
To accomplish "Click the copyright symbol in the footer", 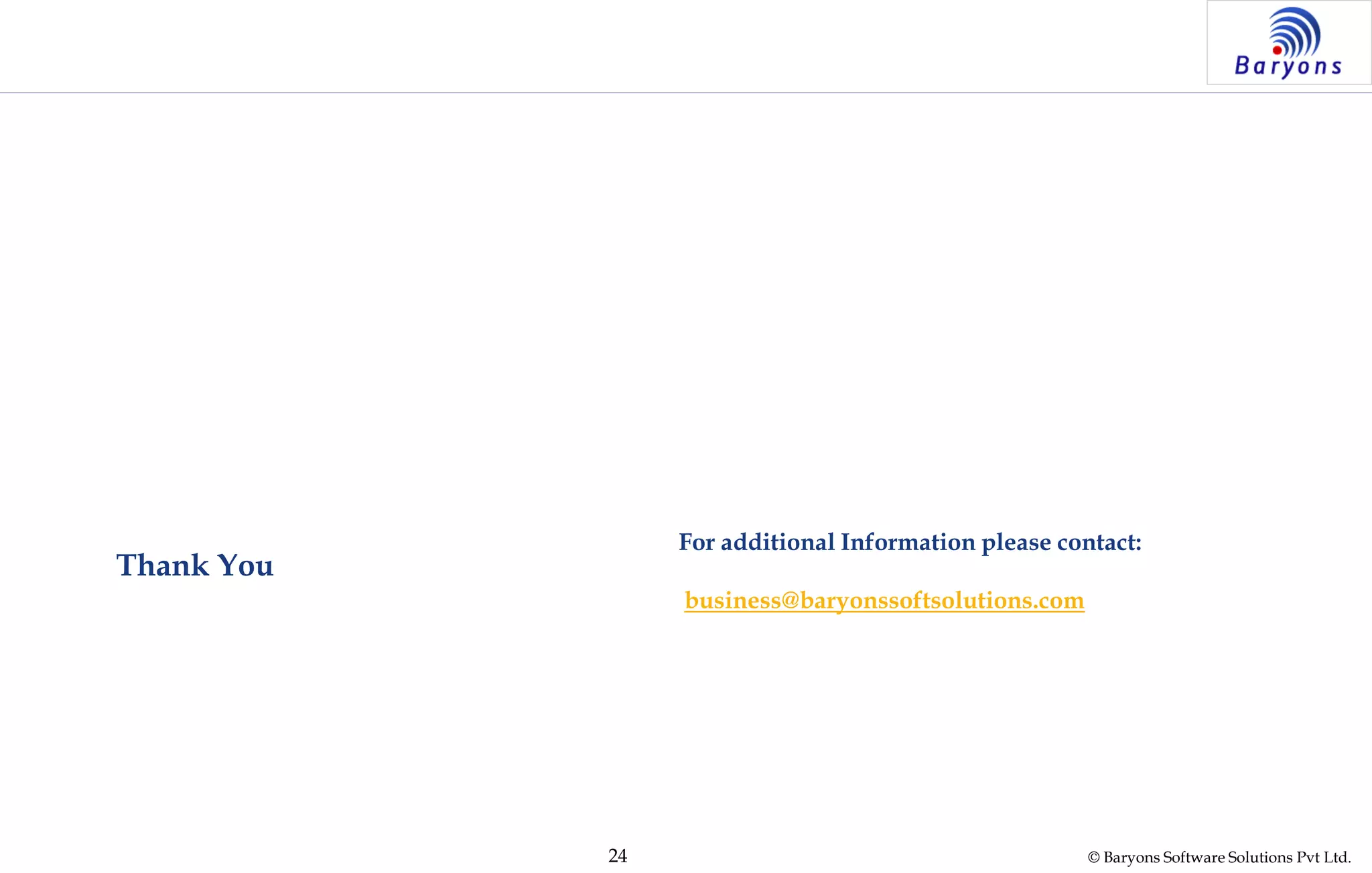I will (1094, 858).
